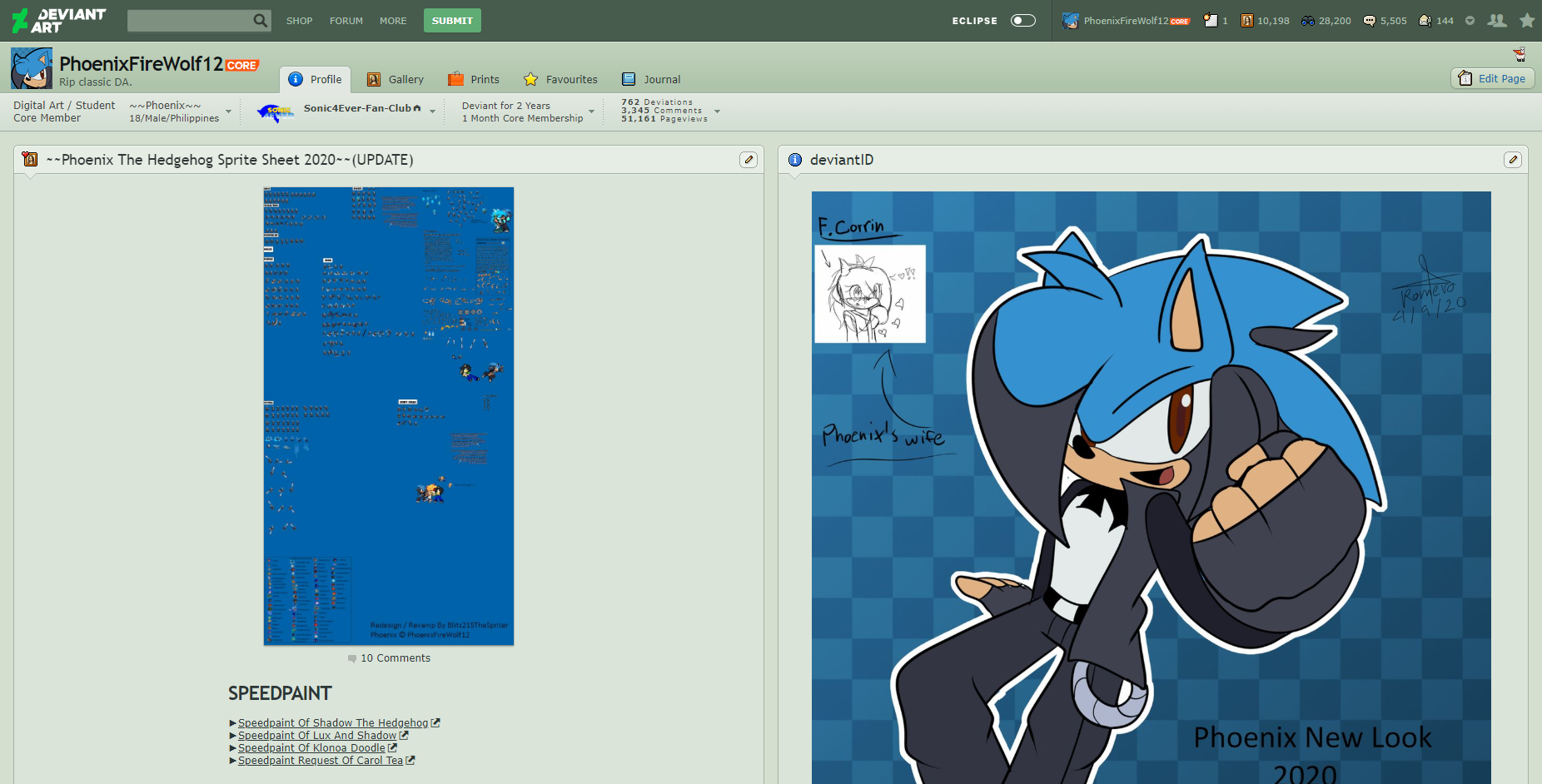The height and width of the screenshot is (784, 1542).
Task: Click PhoenixFireWolf12 username in top bar
Action: [x=1126, y=21]
